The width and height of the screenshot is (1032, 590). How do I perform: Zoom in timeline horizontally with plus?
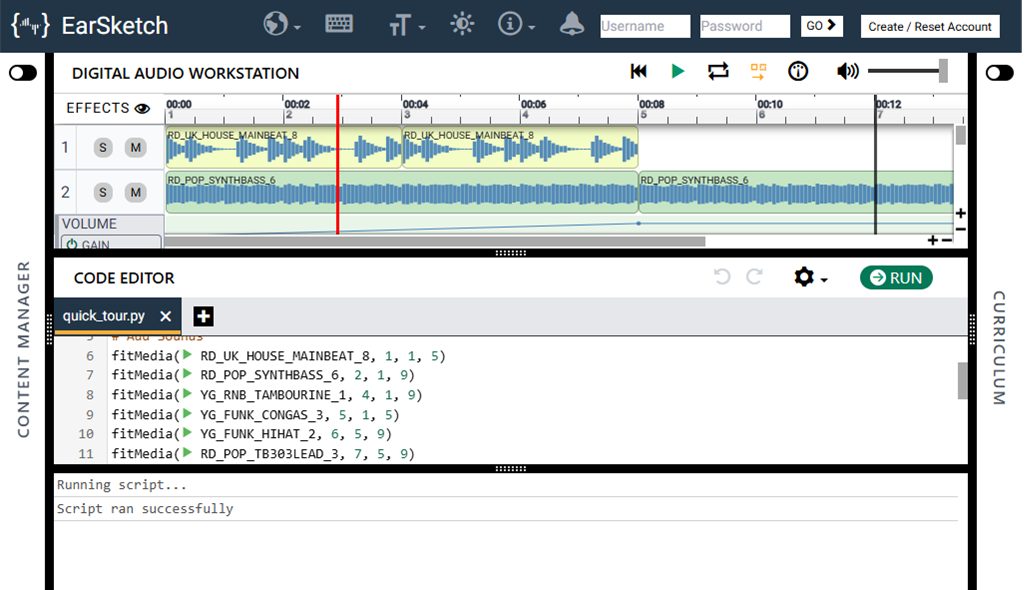[x=933, y=240]
